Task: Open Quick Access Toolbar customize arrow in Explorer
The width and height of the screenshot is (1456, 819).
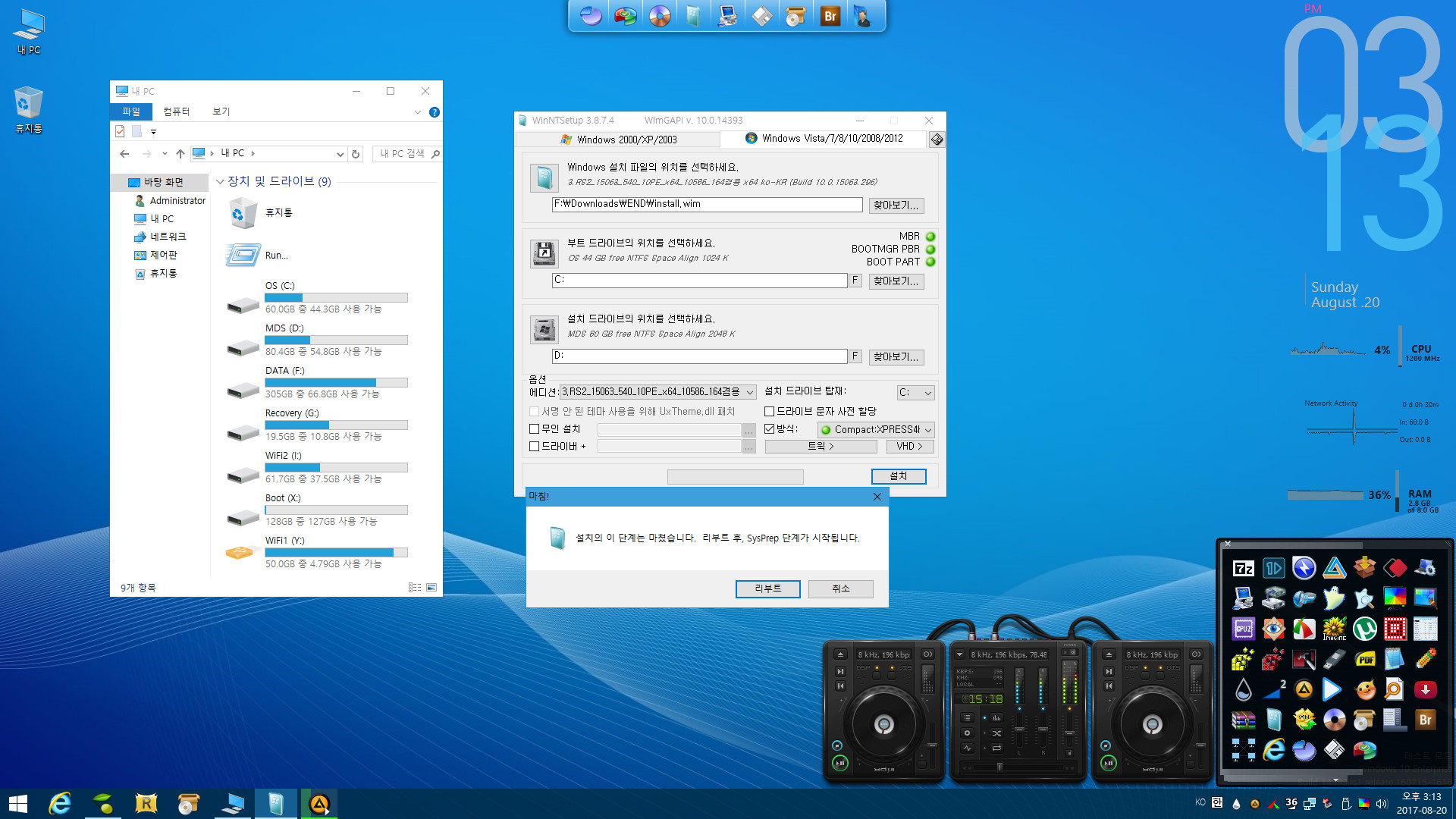Action: pos(153,132)
